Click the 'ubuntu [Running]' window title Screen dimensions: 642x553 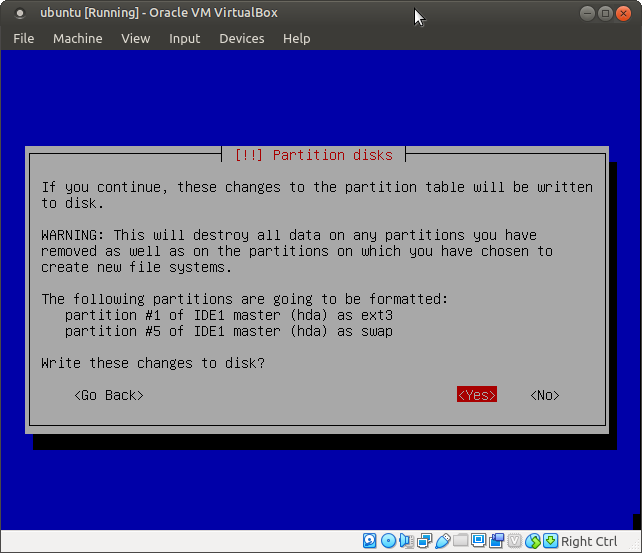pyautogui.click(x=159, y=13)
